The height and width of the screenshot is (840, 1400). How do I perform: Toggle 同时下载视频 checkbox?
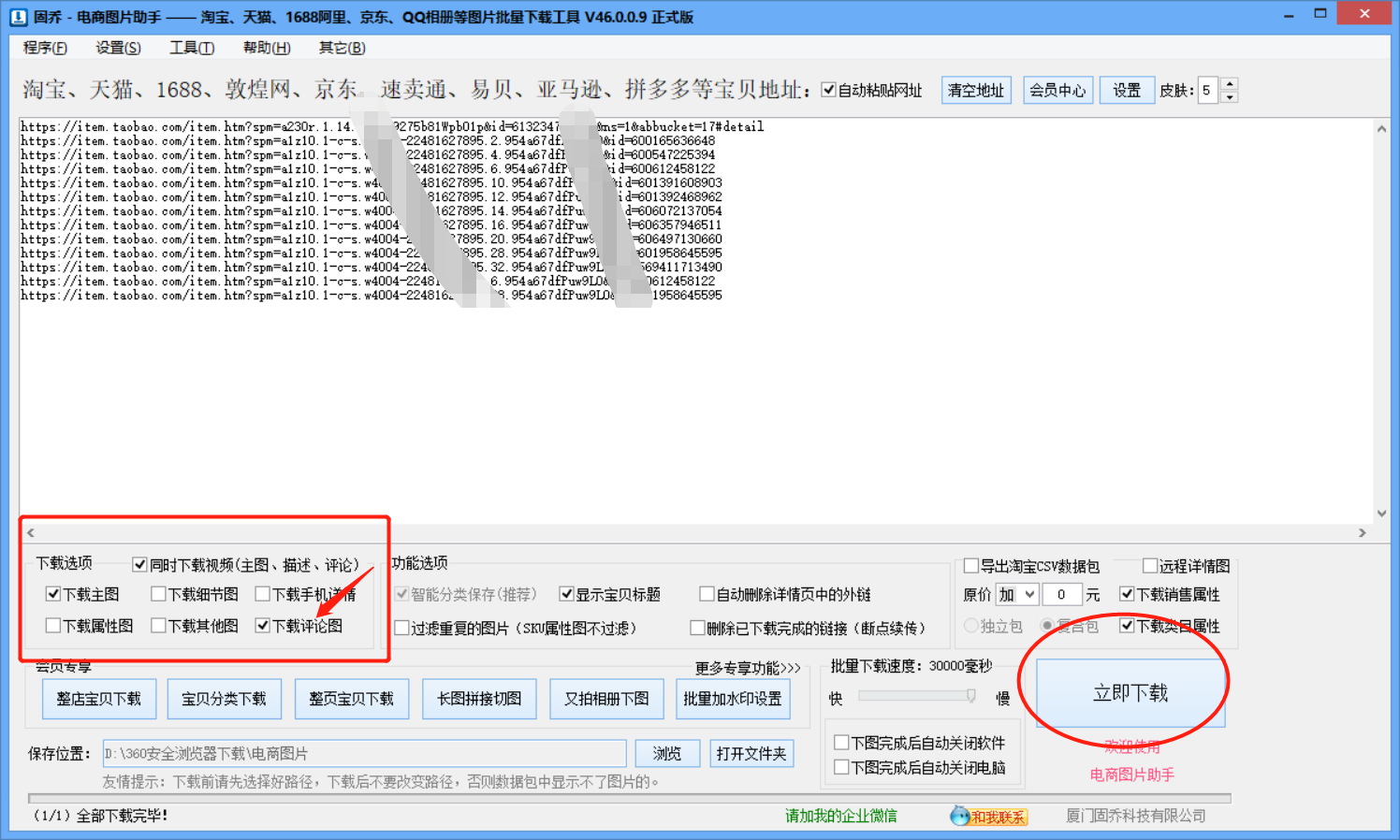[139, 564]
